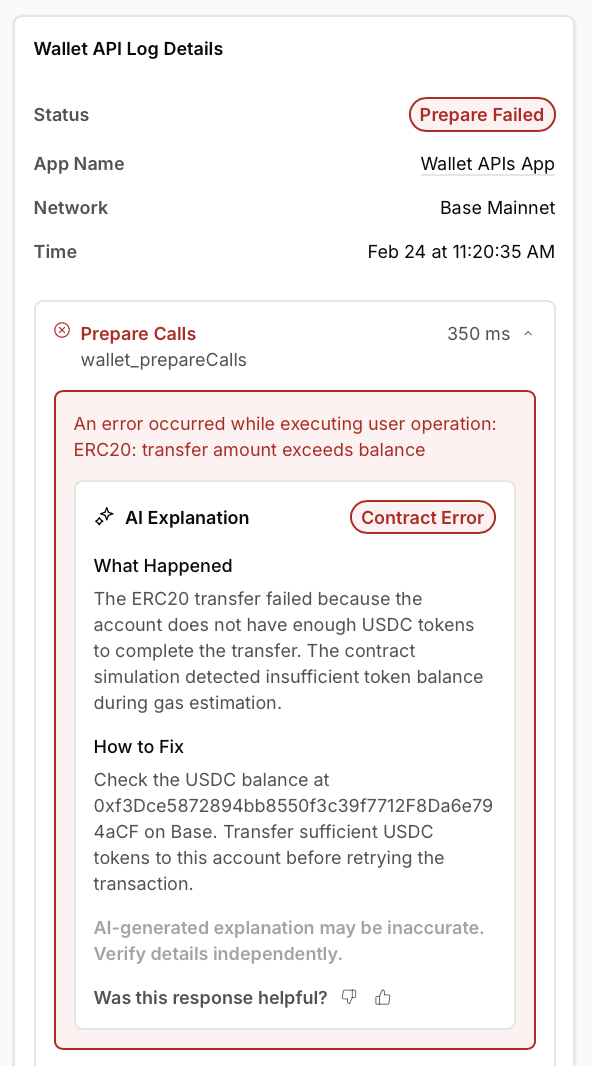592x1066 pixels.
Task: Open the Wallet APIs App link
Action: [x=487, y=164]
